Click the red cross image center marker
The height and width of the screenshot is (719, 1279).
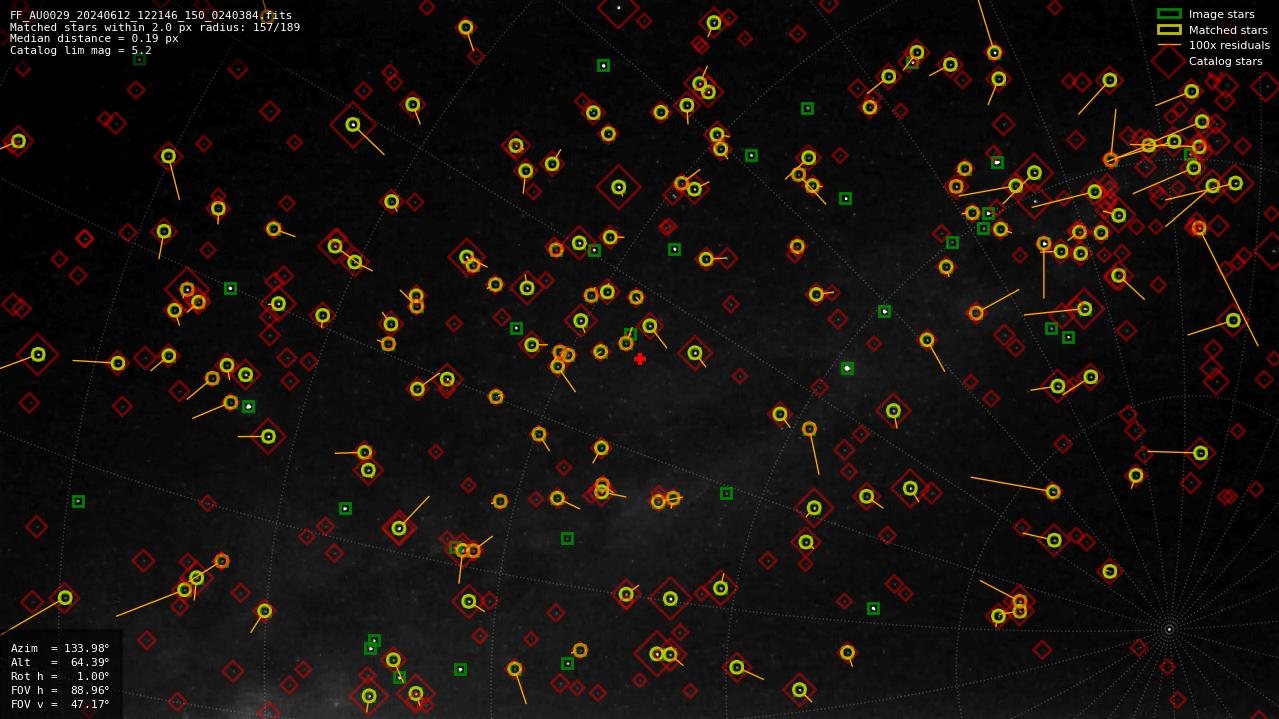640,359
